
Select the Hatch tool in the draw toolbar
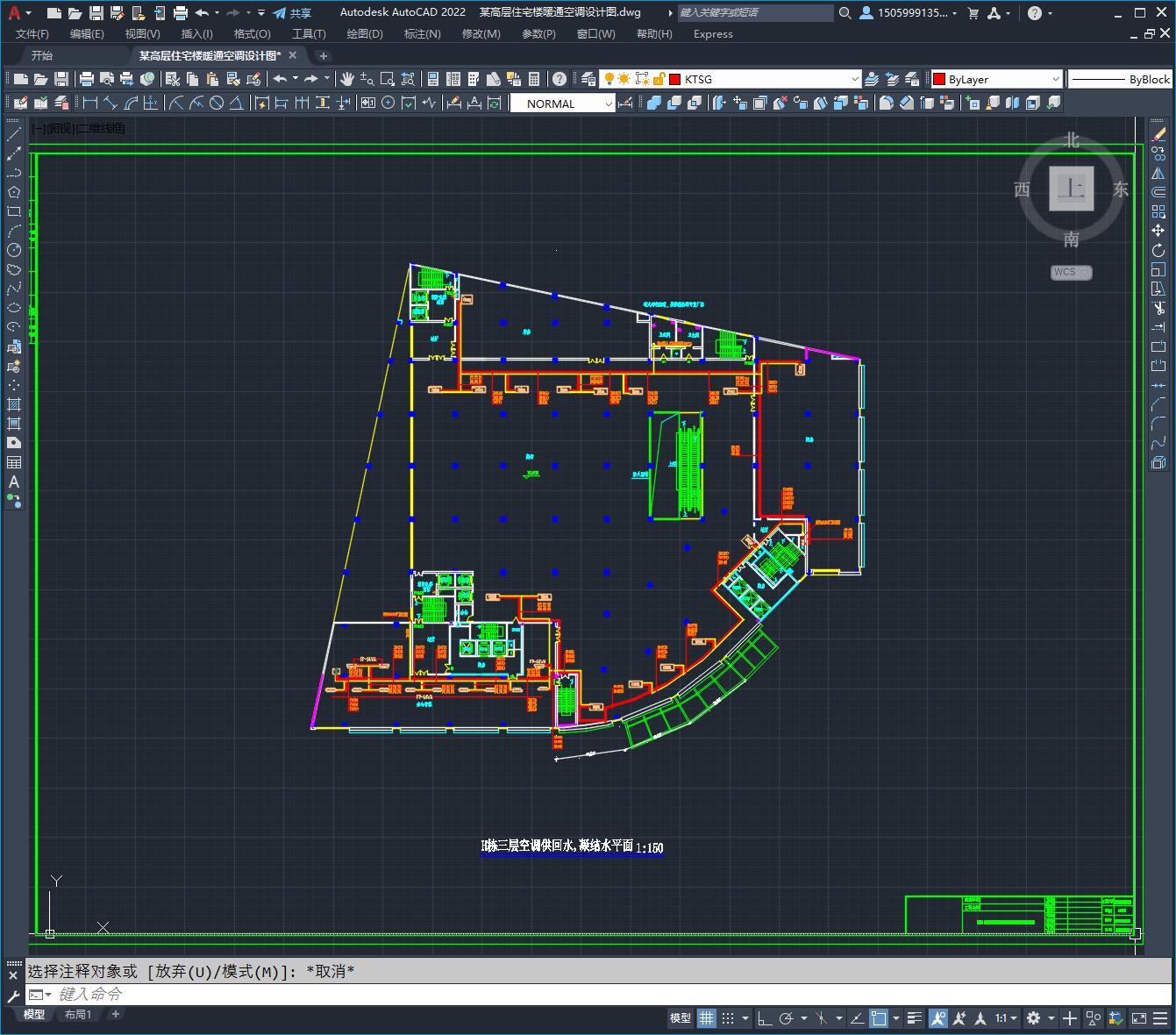tap(14, 404)
